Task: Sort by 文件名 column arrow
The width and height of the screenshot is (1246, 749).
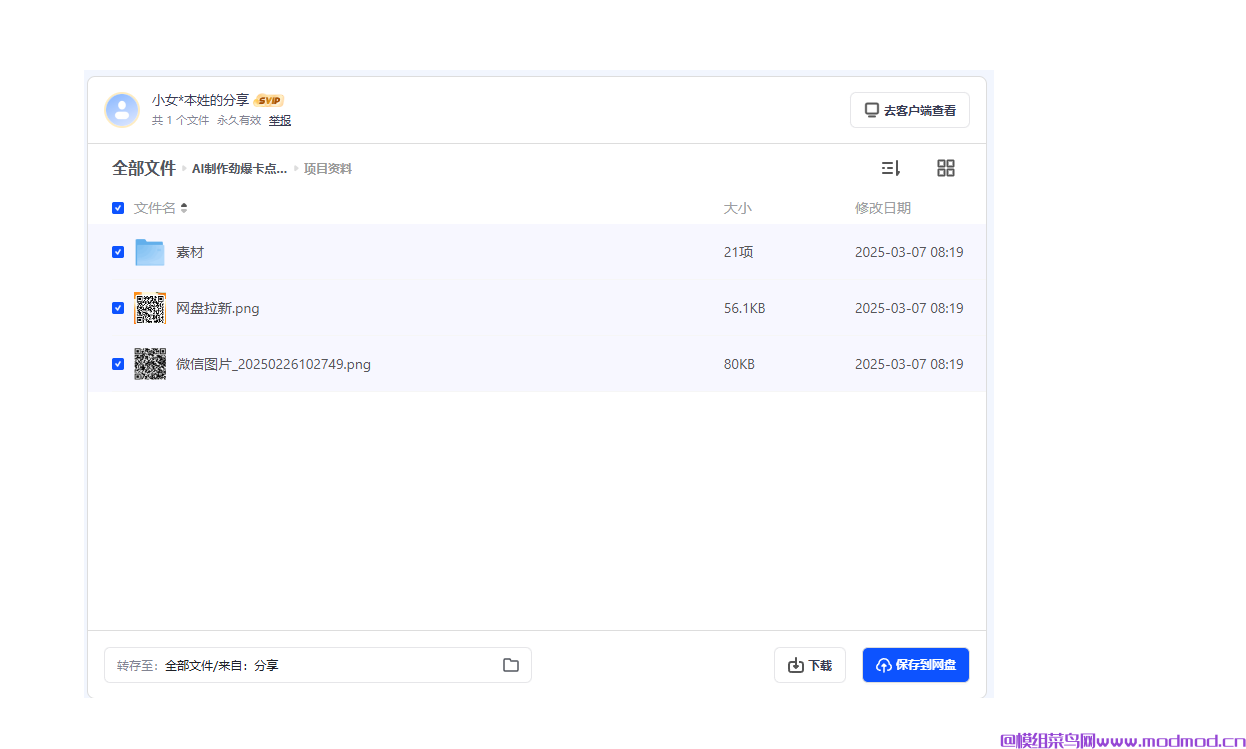Action: pos(184,208)
